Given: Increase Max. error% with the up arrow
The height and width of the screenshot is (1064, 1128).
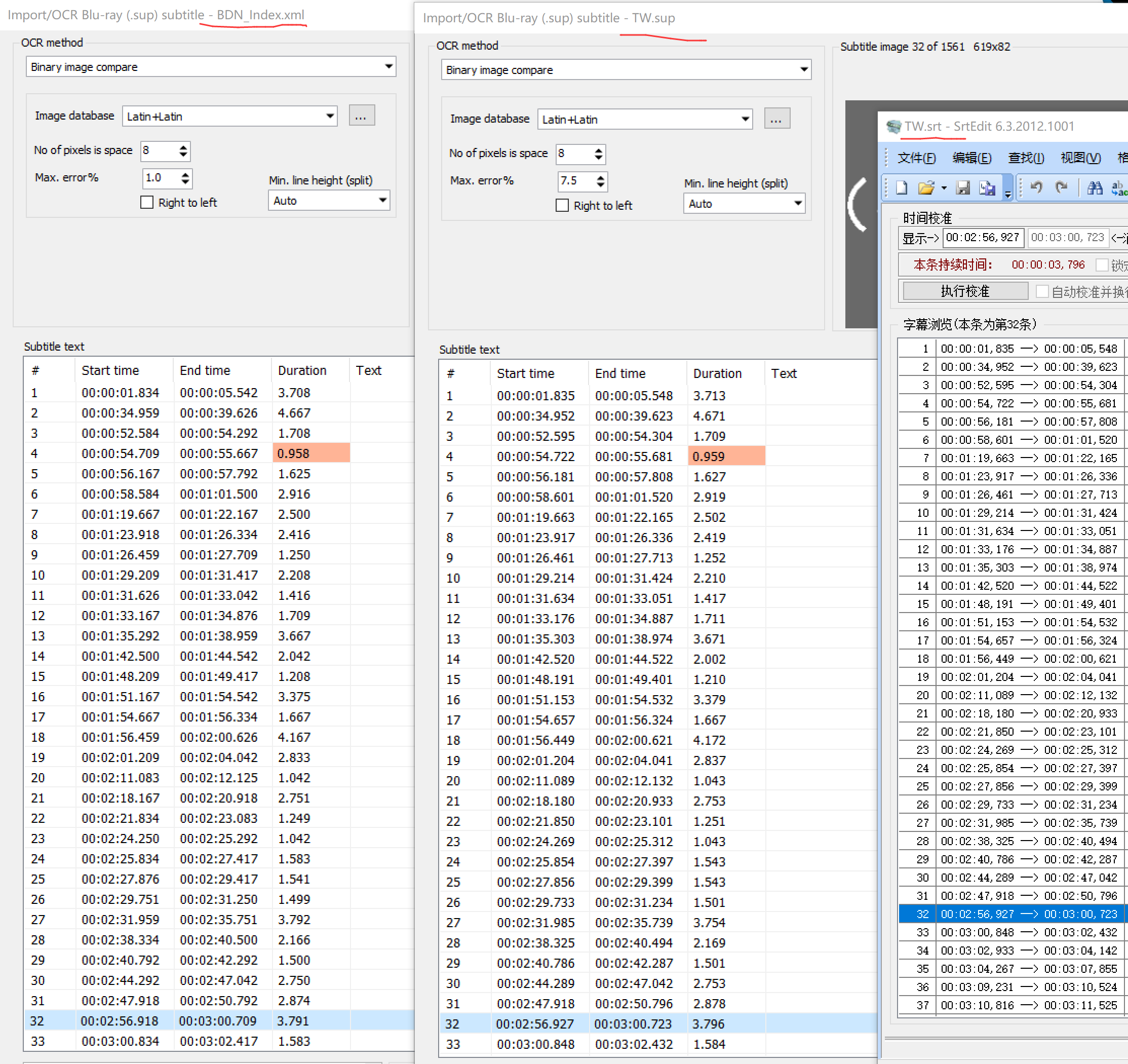Looking at the screenshot, I should point(184,175).
